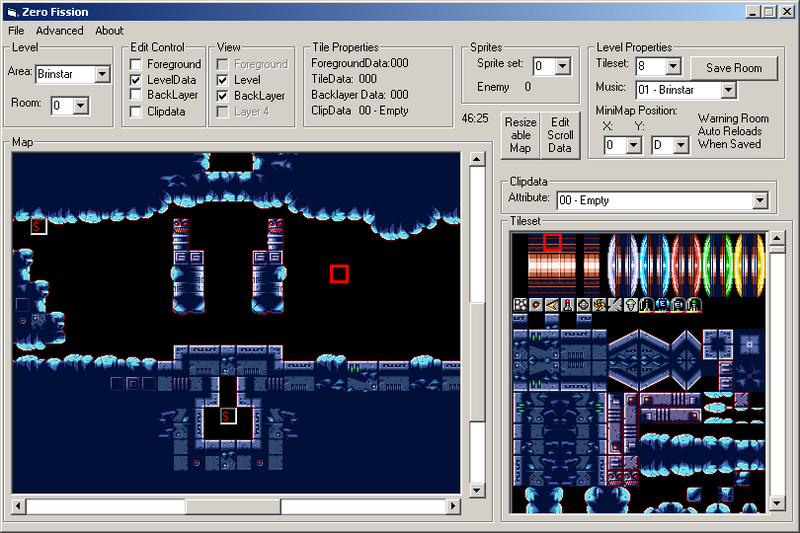This screenshot has height=533, width=800.
Task: Select the cracked crumble block tile
Action: click(615, 305)
